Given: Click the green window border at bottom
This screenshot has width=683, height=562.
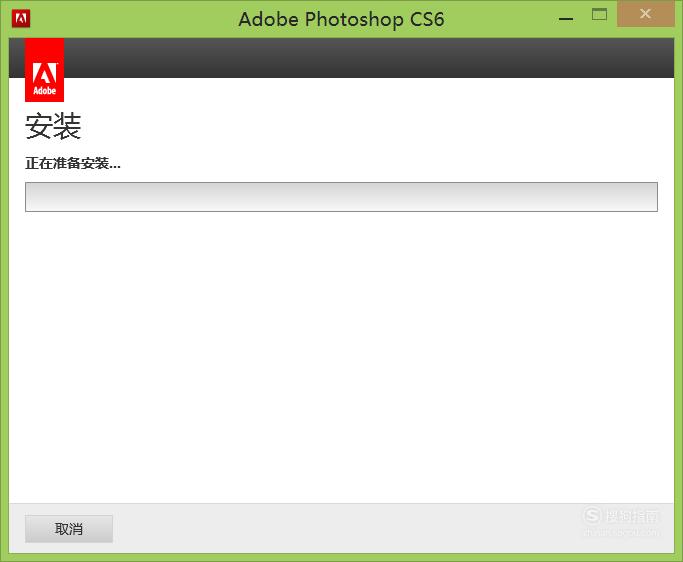Looking at the screenshot, I should point(341,558).
